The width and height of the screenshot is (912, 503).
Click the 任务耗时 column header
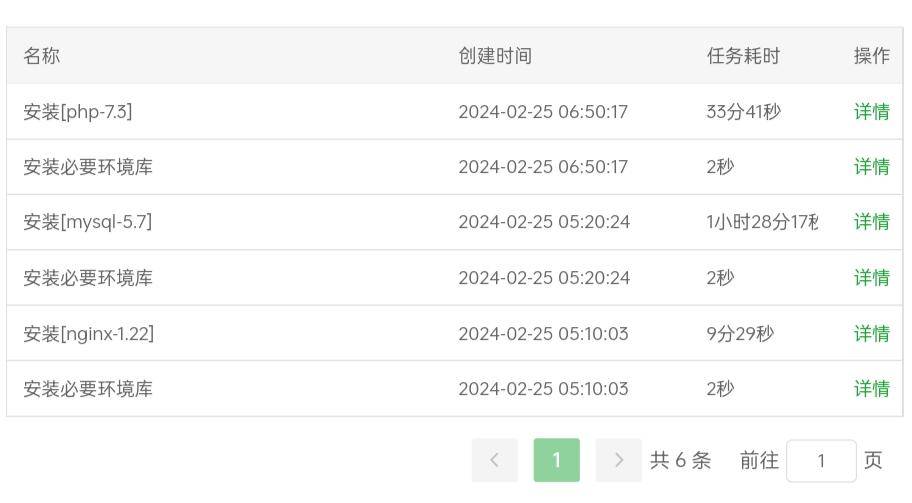tap(743, 56)
